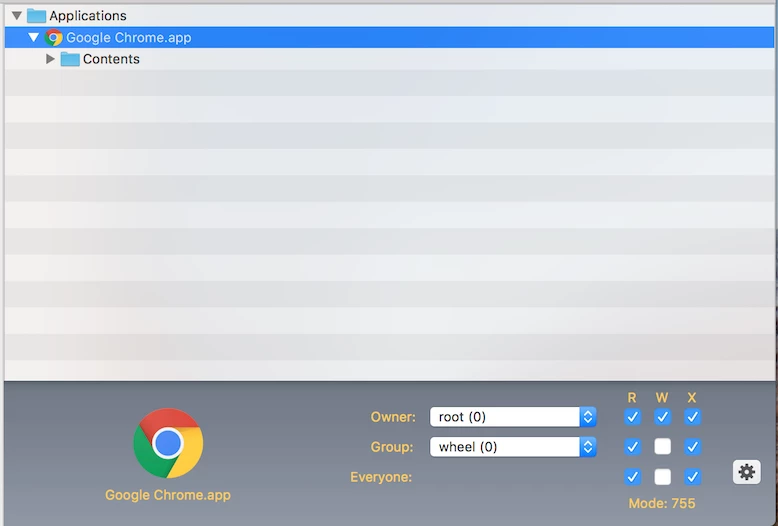Click the R column header
Viewport: 778px width, 526px height.
point(632,397)
